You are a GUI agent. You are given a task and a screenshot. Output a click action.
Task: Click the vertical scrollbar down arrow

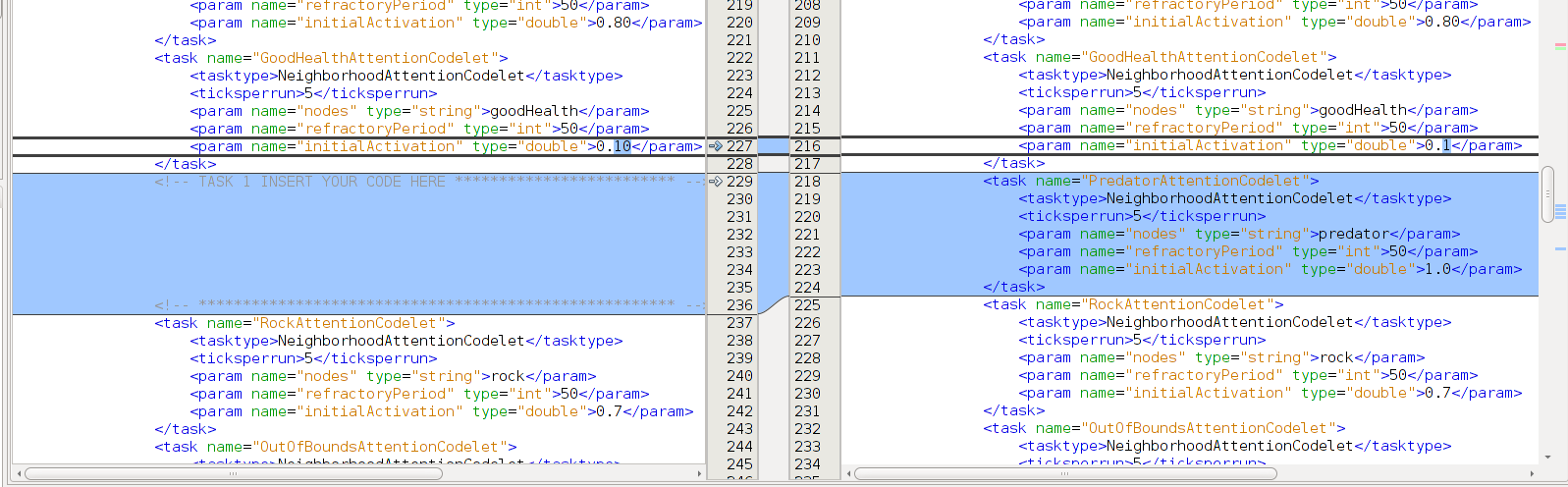pyautogui.click(x=1547, y=457)
